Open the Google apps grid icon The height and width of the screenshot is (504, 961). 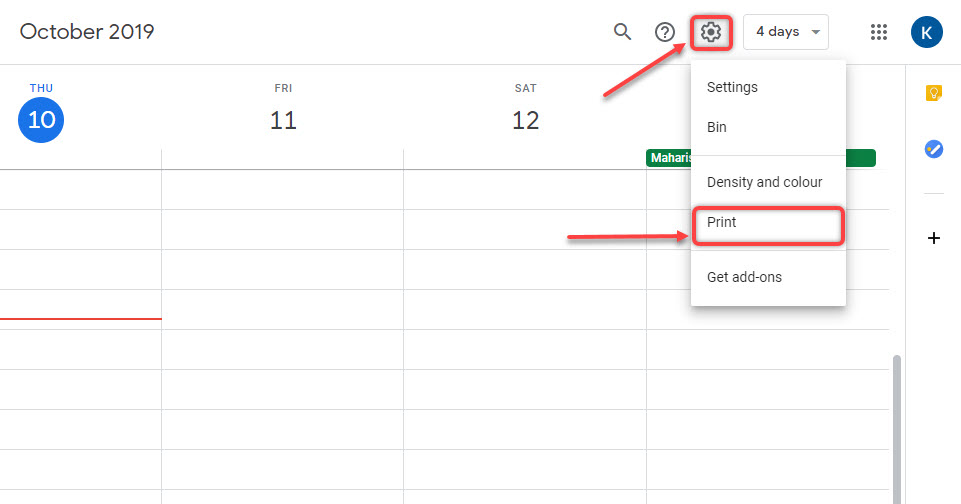click(x=879, y=32)
